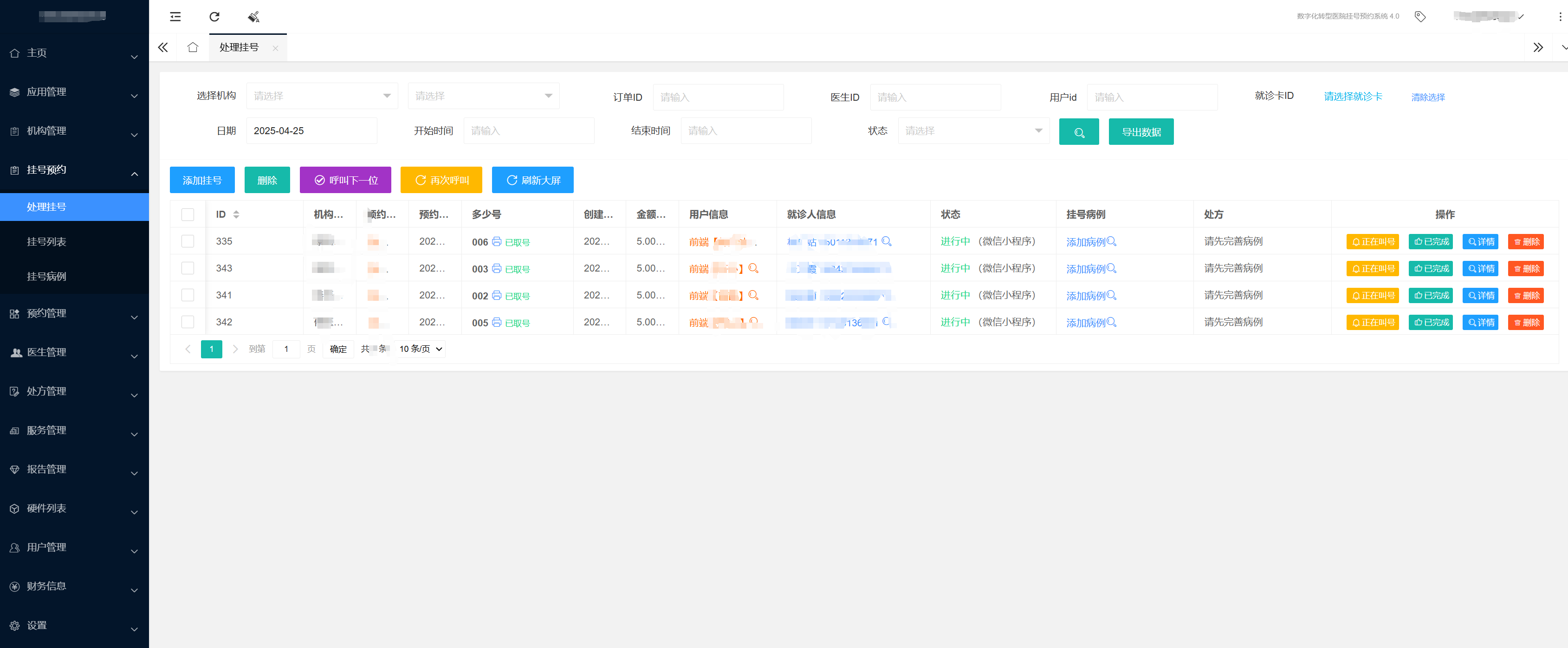This screenshot has width=1568, height=648.
Task: Open the 10 条/页 page size dropdown
Action: pos(420,349)
